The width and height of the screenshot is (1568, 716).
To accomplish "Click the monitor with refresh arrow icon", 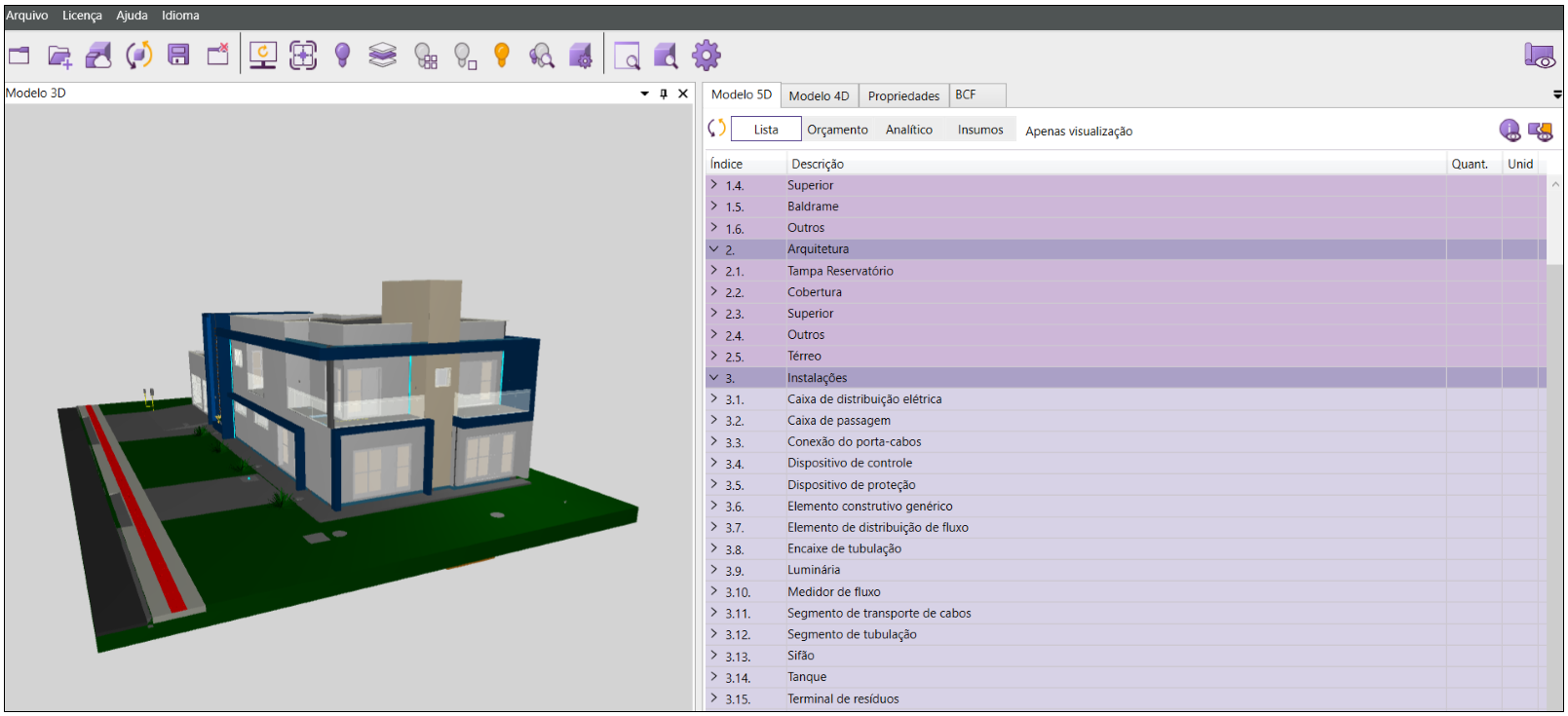I will [262, 56].
